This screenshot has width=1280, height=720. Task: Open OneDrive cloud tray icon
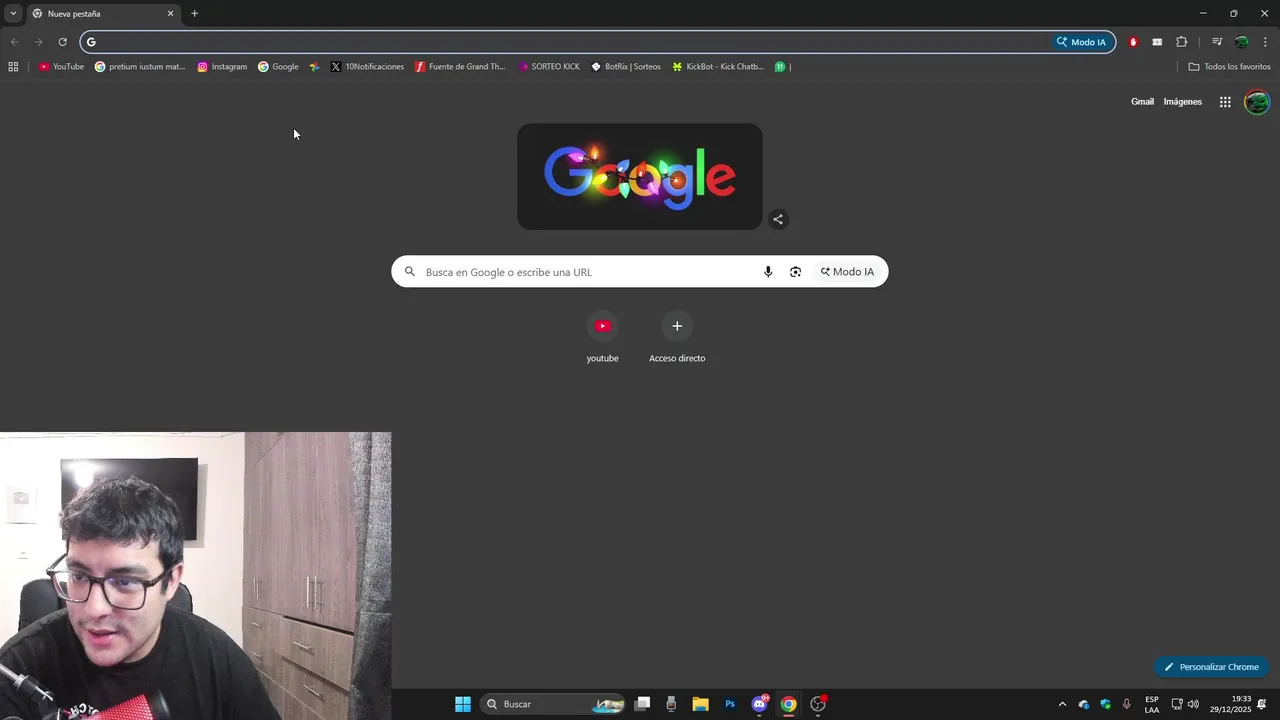point(1084,705)
